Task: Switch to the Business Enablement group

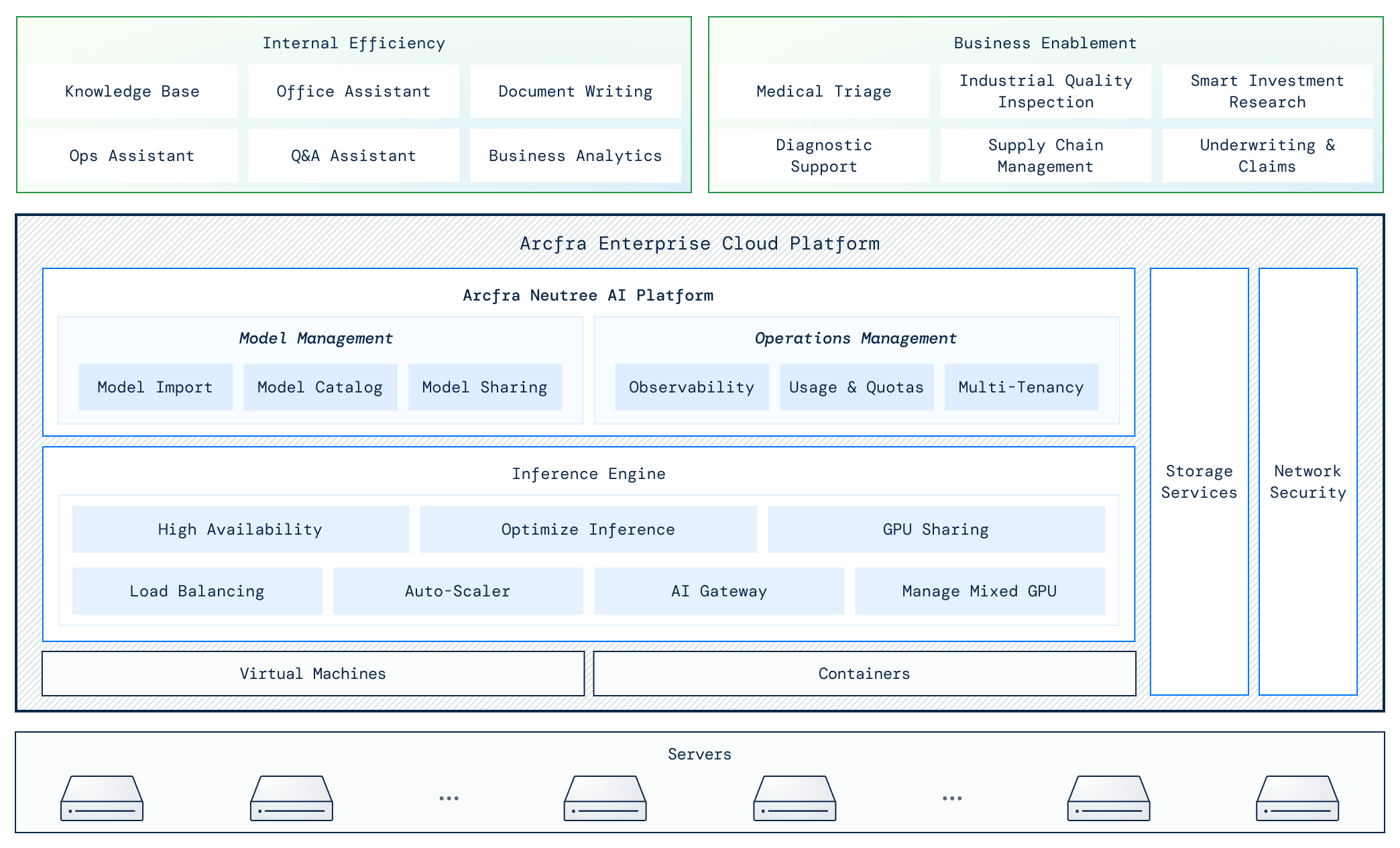Action: click(x=1045, y=42)
